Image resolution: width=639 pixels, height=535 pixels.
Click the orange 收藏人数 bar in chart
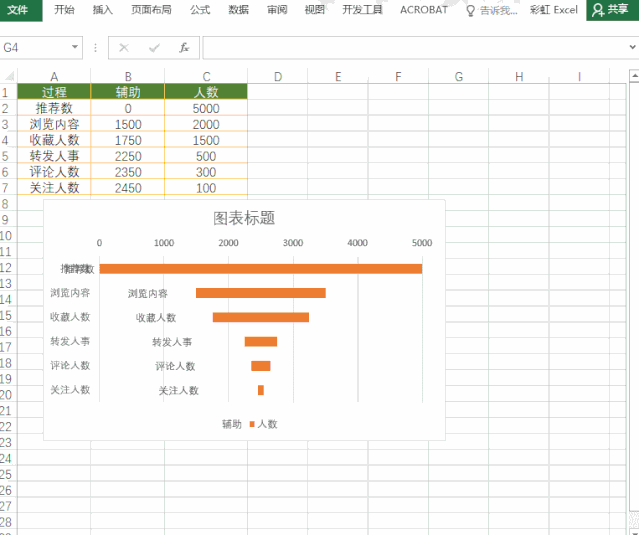coord(261,317)
